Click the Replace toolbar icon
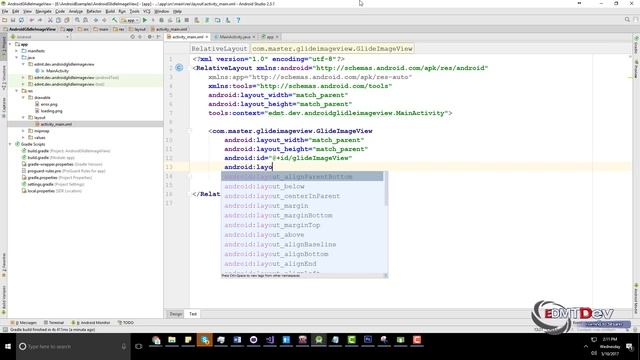 click(85, 20)
